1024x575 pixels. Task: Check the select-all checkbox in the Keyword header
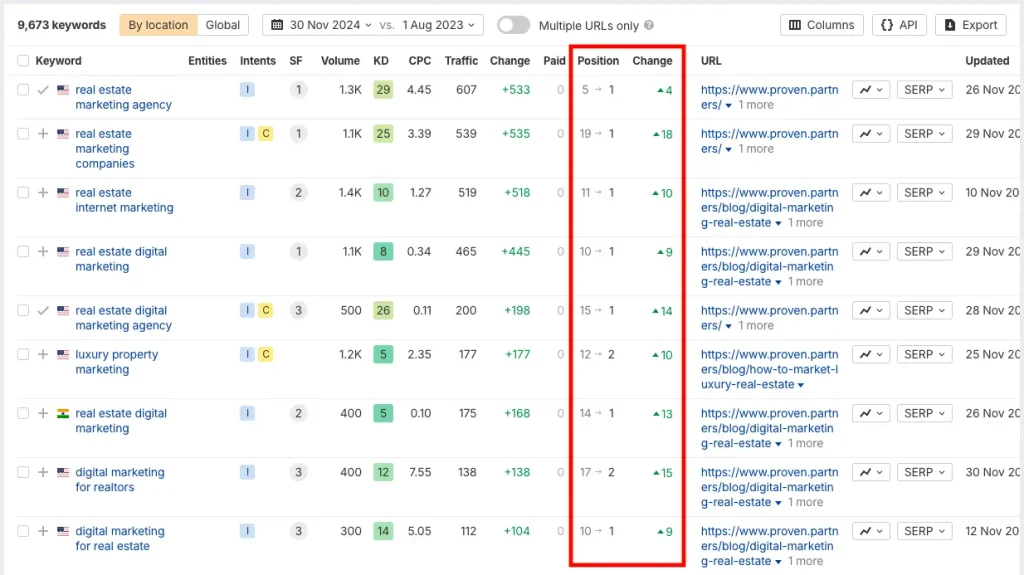pyautogui.click(x=23, y=61)
